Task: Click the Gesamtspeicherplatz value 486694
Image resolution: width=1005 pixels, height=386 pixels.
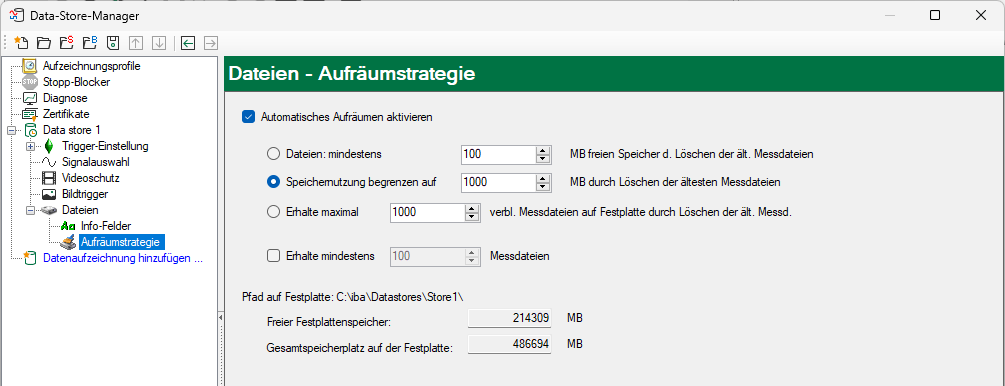Action: (510, 345)
